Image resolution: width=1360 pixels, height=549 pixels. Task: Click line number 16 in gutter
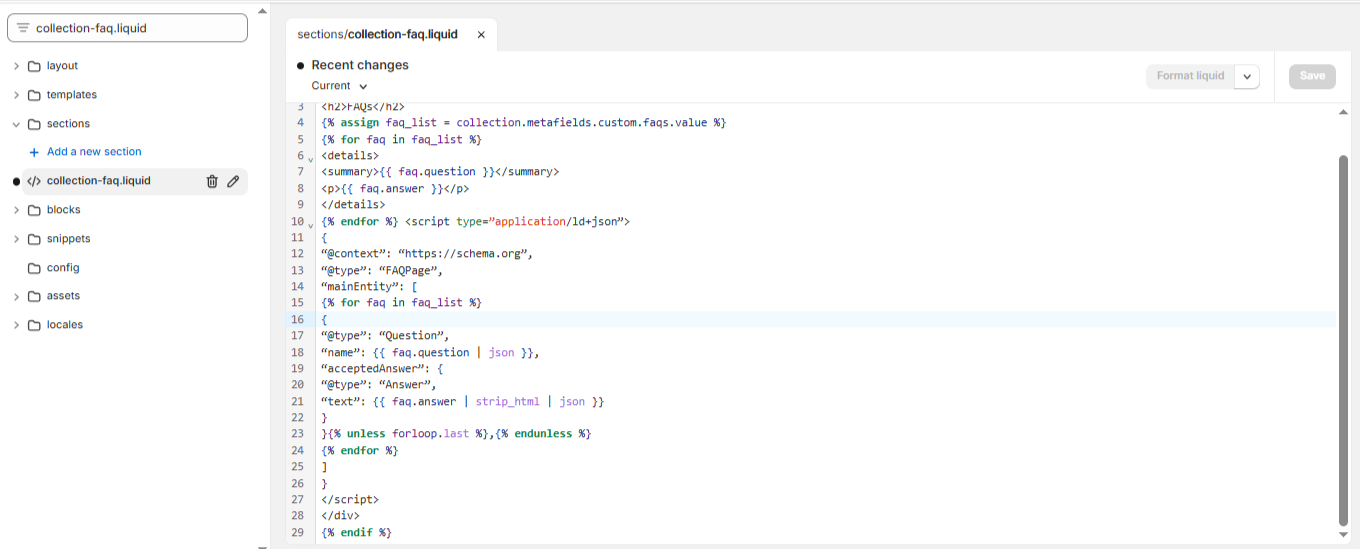297,320
